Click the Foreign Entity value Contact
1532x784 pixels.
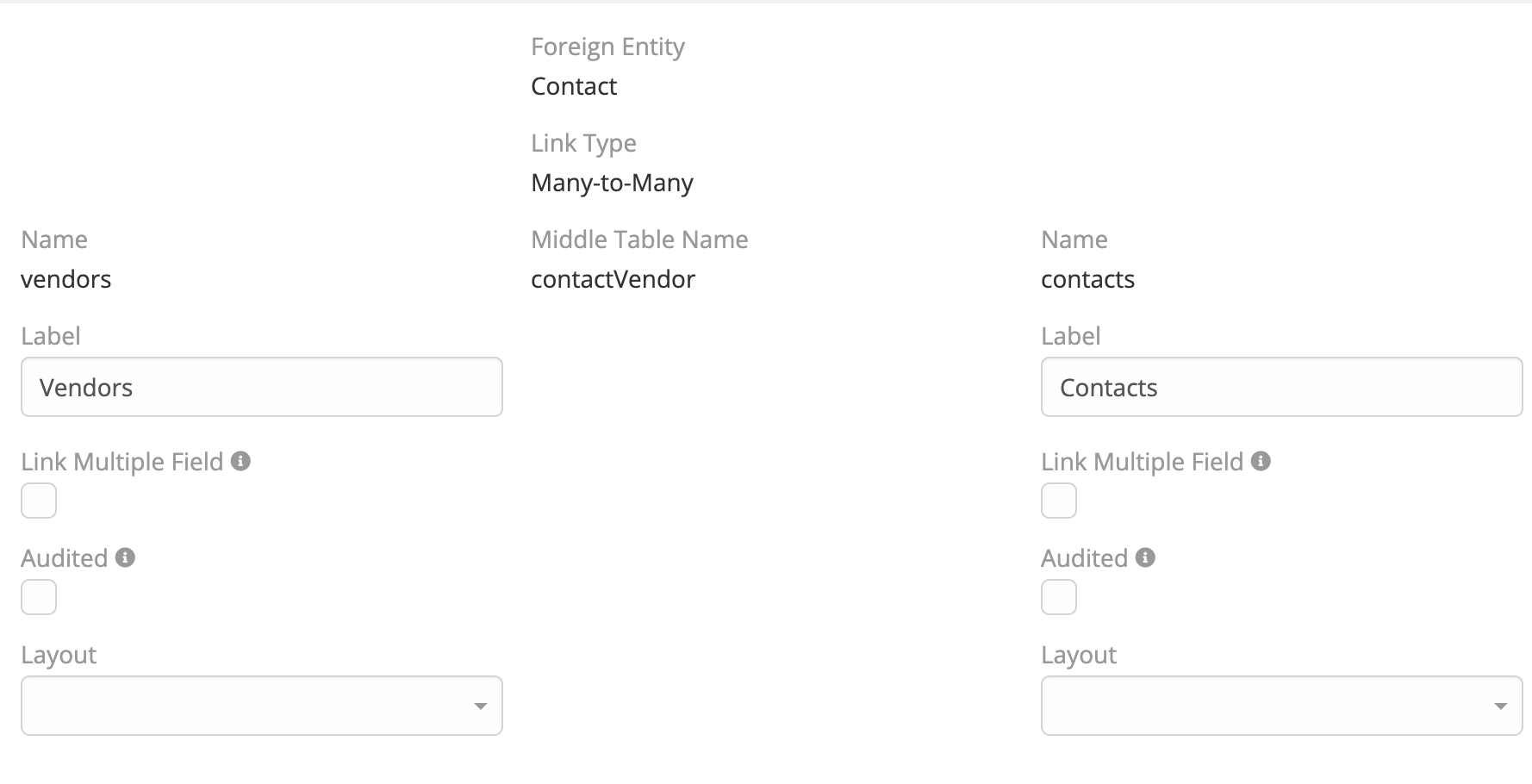tap(574, 86)
